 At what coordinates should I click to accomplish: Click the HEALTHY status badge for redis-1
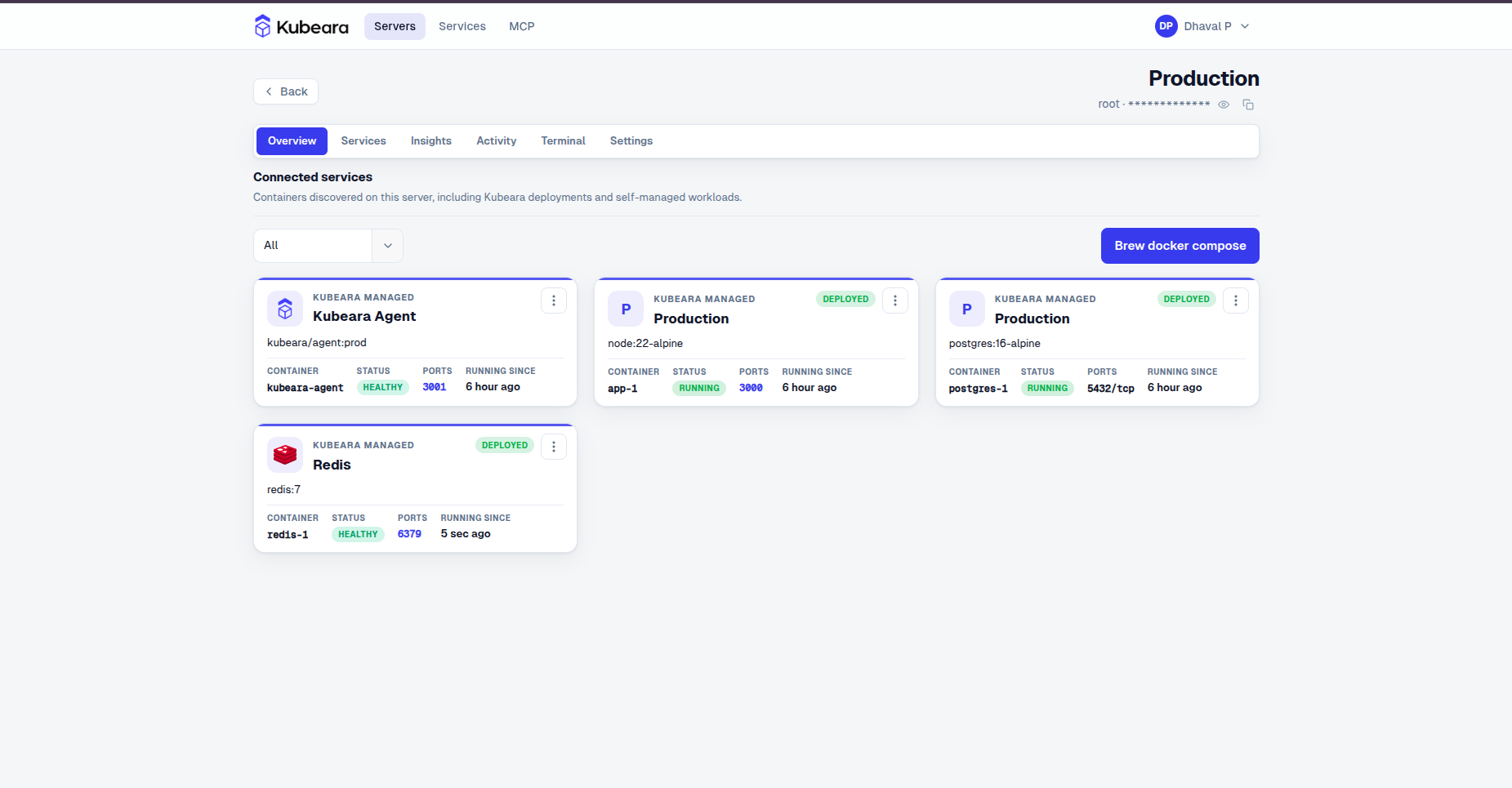pyautogui.click(x=358, y=535)
